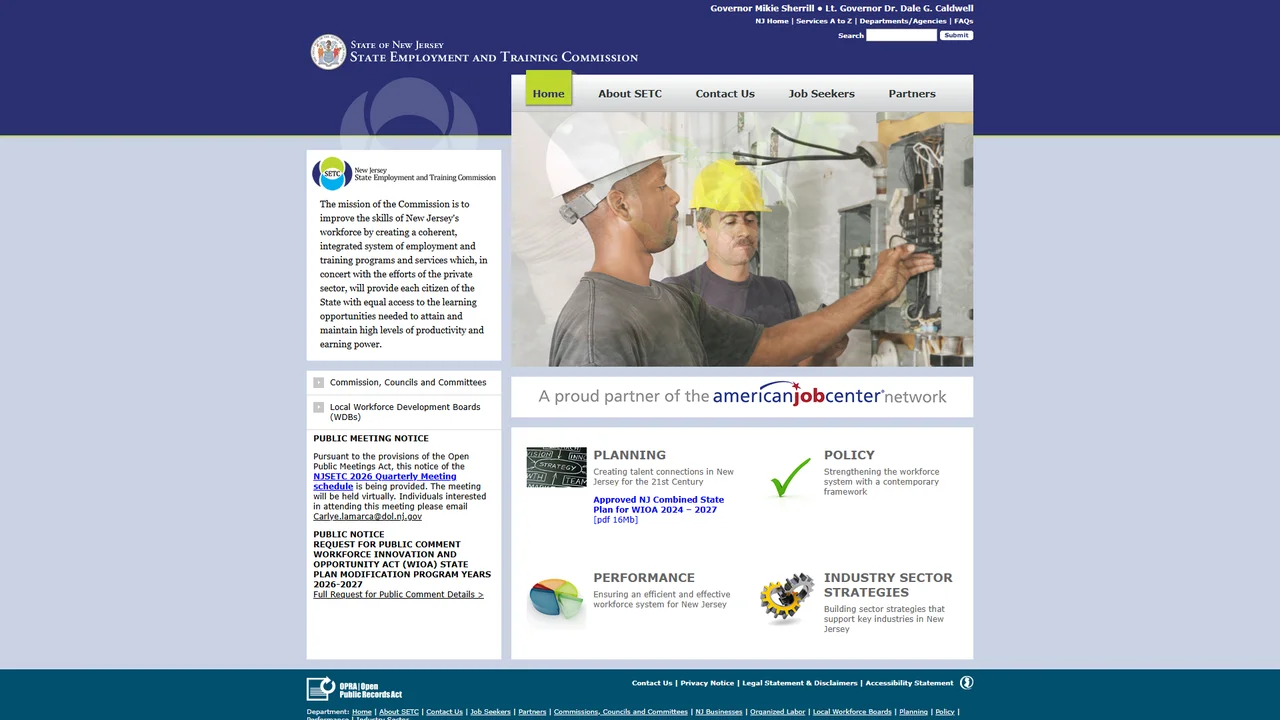Click State Employment and Training Commission title

(x=494, y=58)
